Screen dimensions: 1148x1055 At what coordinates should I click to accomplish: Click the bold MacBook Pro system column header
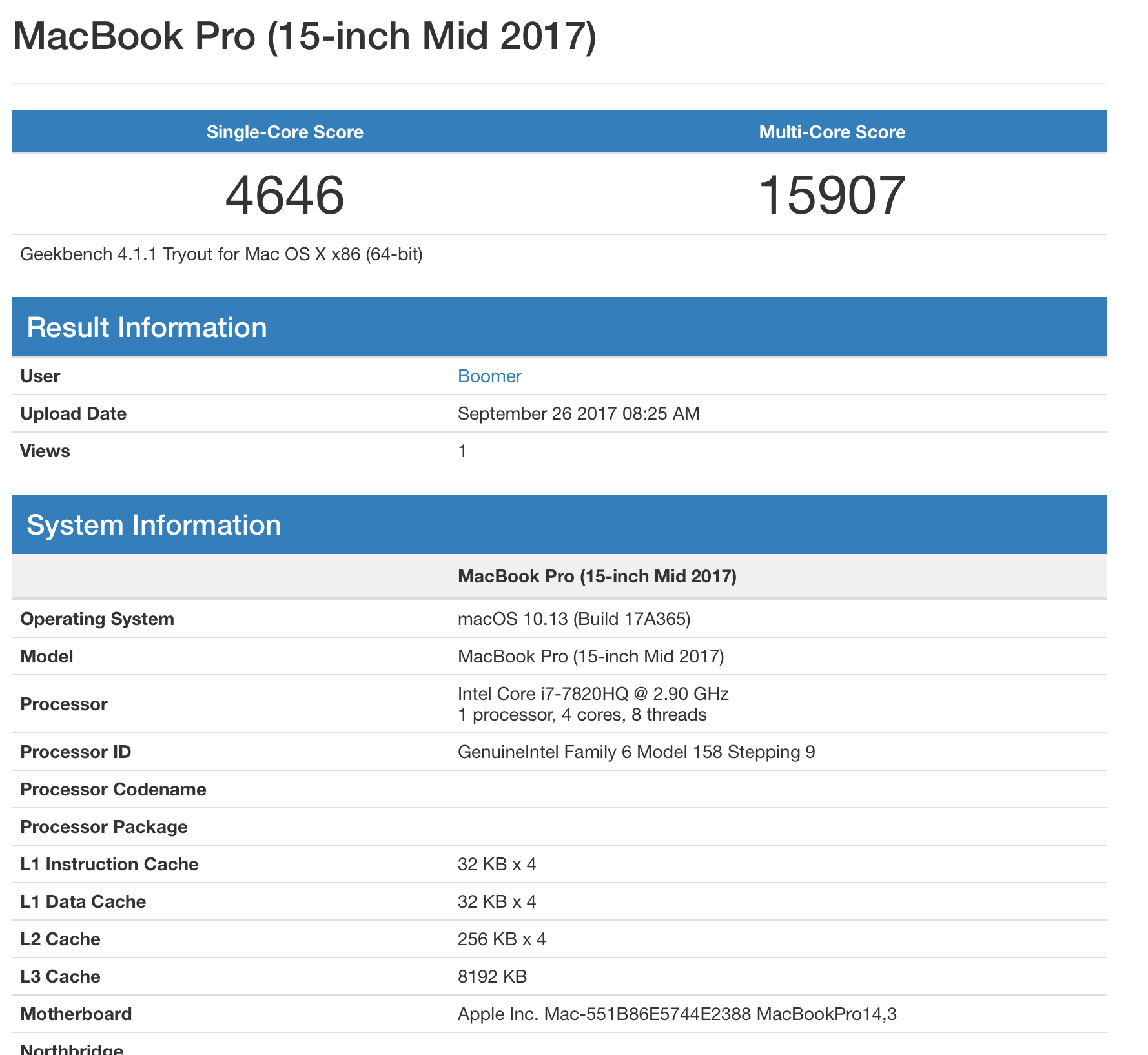click(597, 576)
